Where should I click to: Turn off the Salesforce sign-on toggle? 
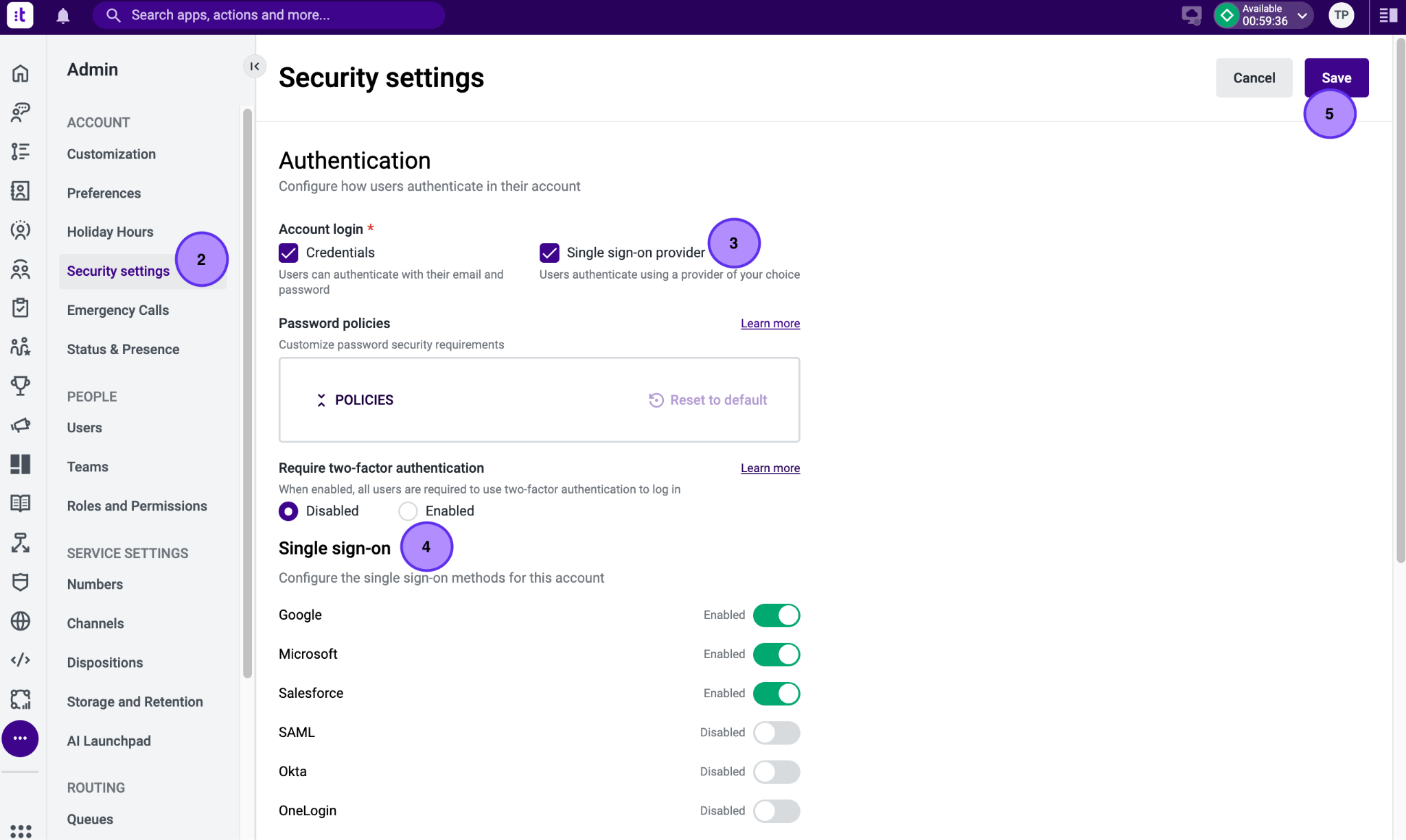pyautogui.click(x=776, y=694)
